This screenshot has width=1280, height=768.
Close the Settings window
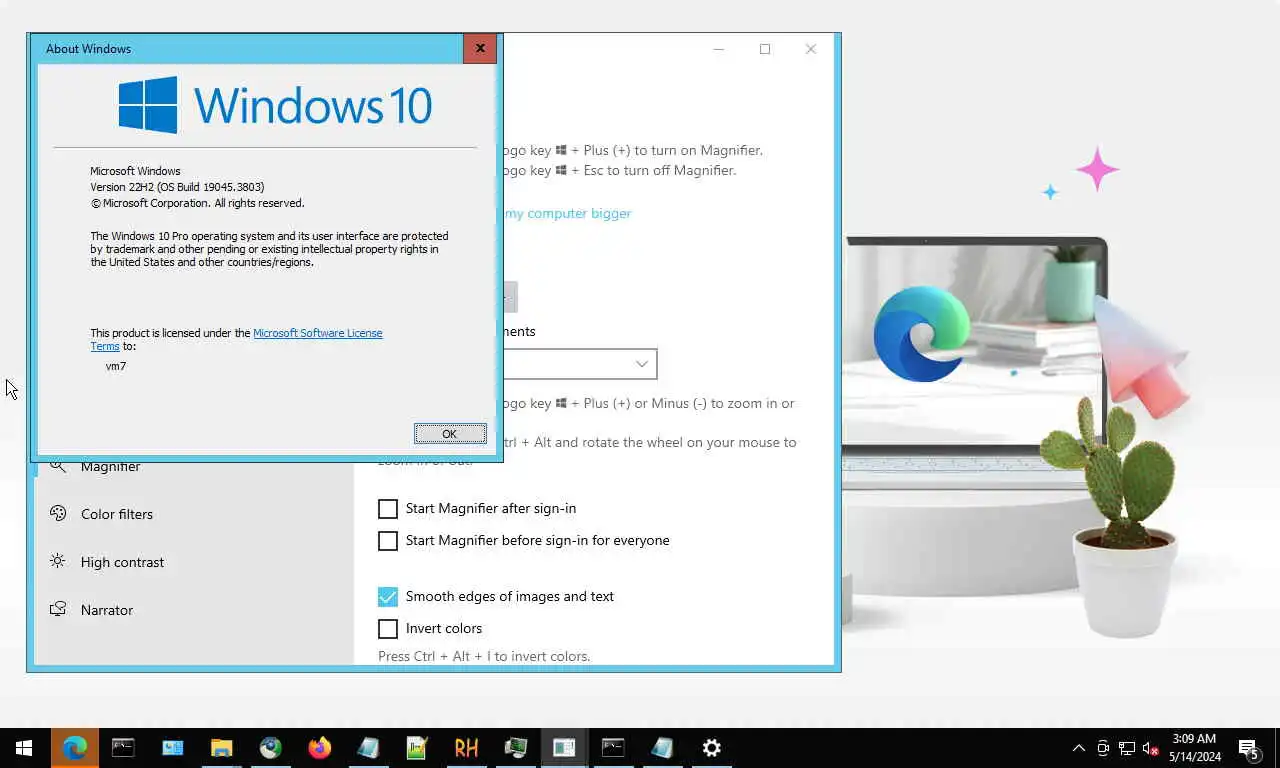pos(811,49)
